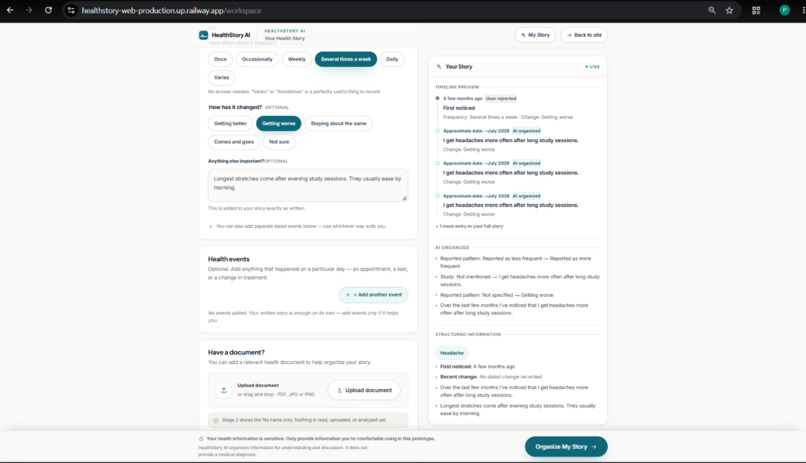Click How has it changed? label
This screenshot has width=806, height=463.
click(235, 107)
